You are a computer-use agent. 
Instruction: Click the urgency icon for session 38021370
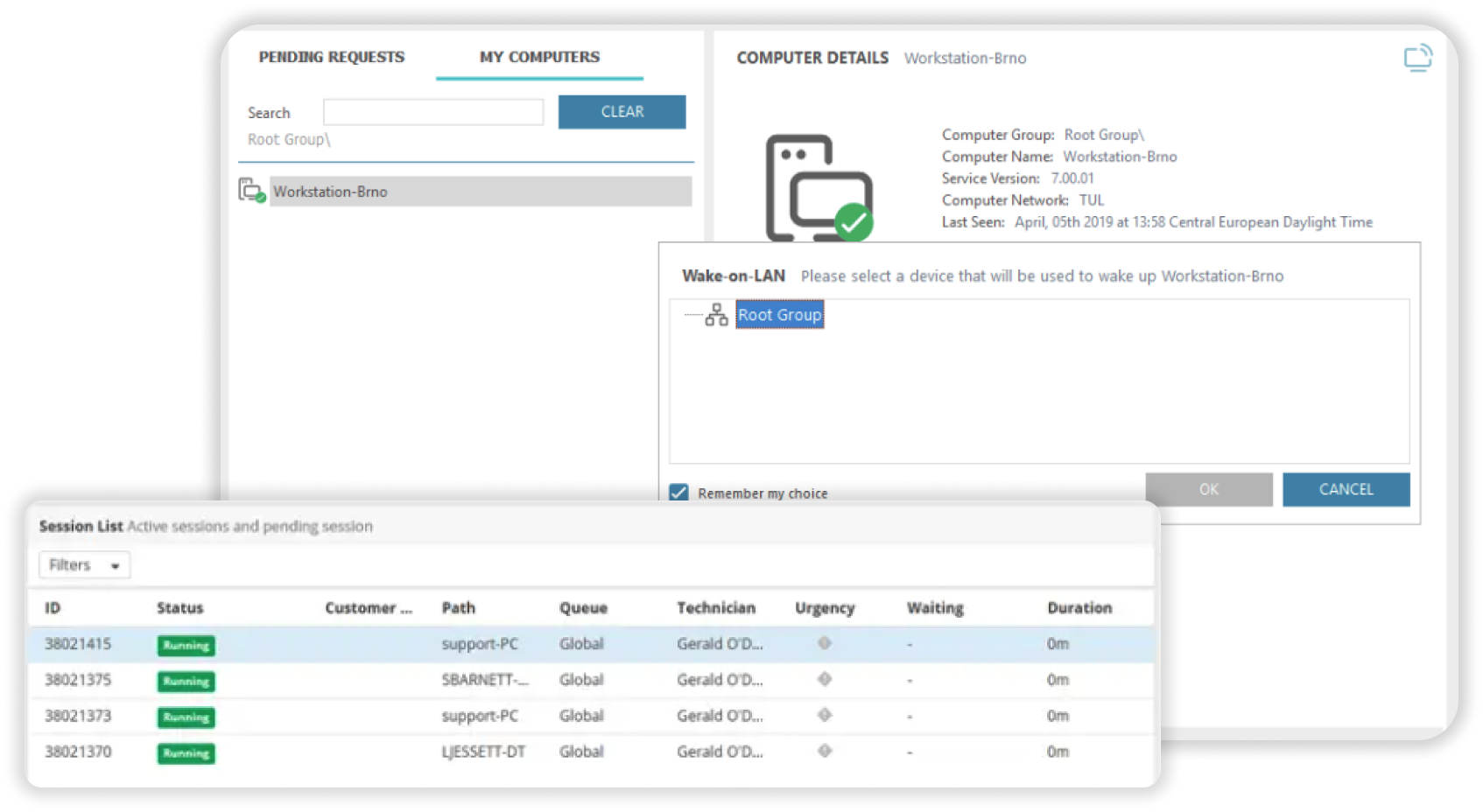(825, 751)
